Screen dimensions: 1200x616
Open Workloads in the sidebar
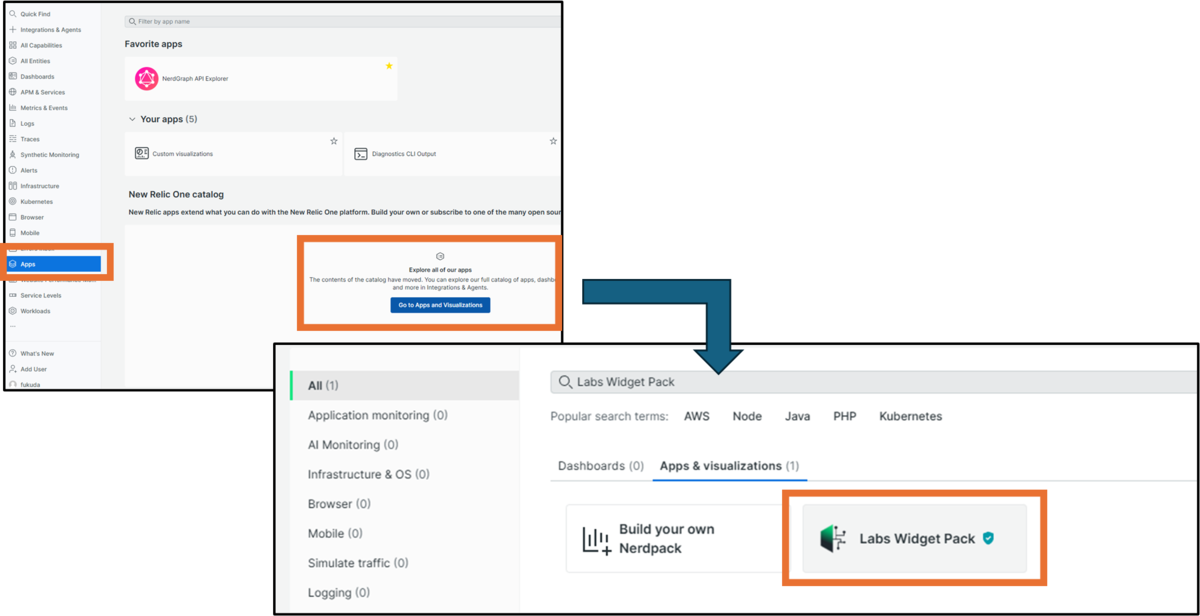(35, 311)
